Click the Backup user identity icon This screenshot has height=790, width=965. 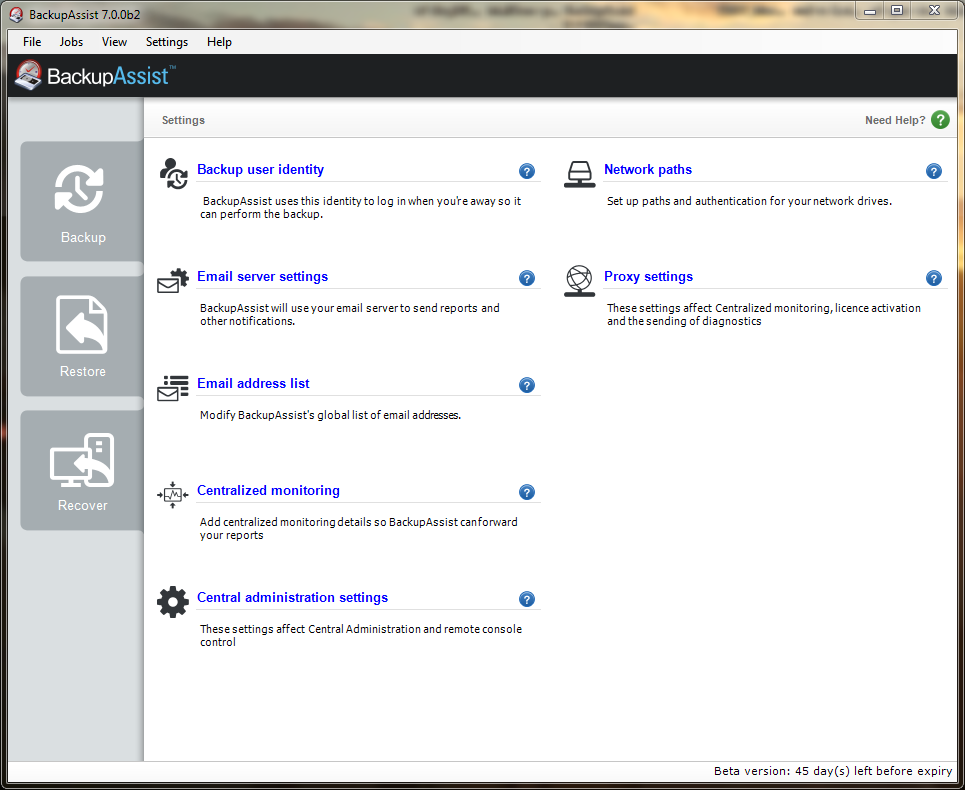174,174
